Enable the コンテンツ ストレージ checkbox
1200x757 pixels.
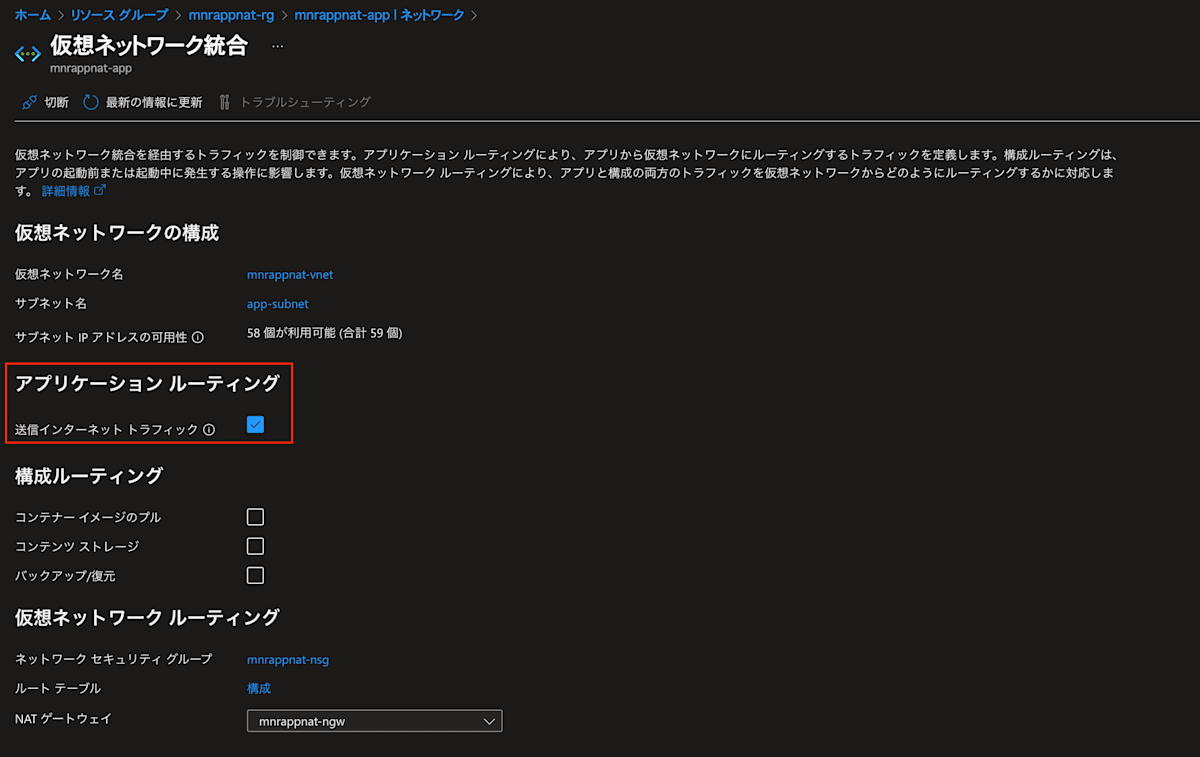point(255,546)
